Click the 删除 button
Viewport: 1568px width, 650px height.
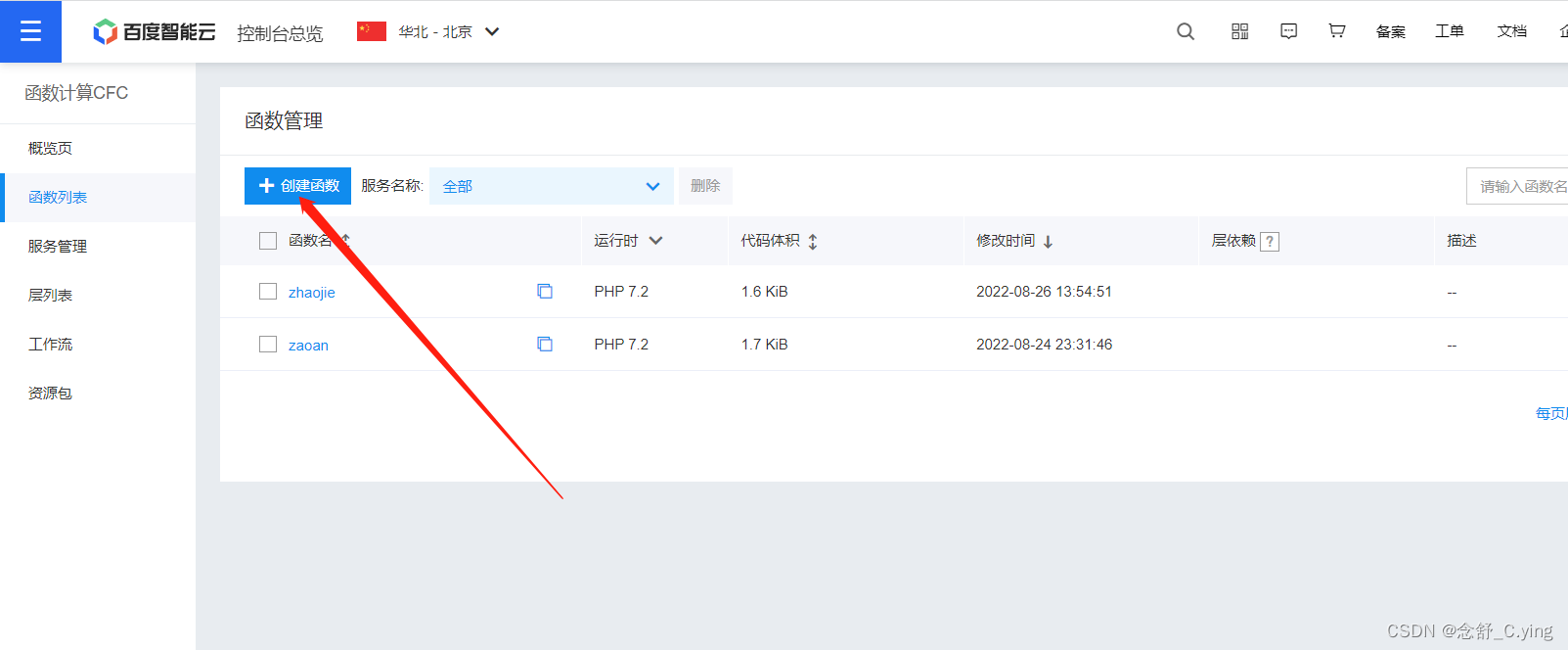pyautogui.click(x=705, y=186)
